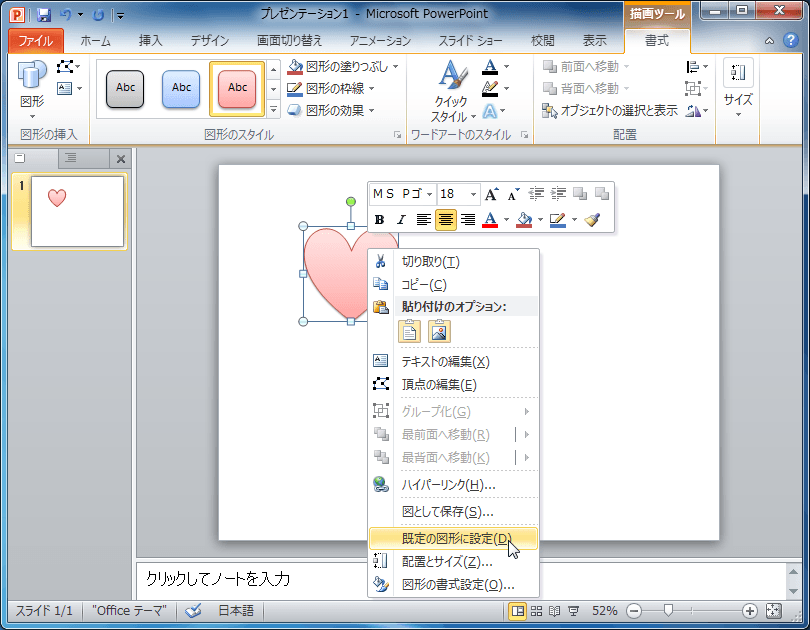Switch to the アニメーション ribbon tab
Image resolution: width=810 pixels, height=630 pixels.
pyautogui.click(x=380, y=41)
